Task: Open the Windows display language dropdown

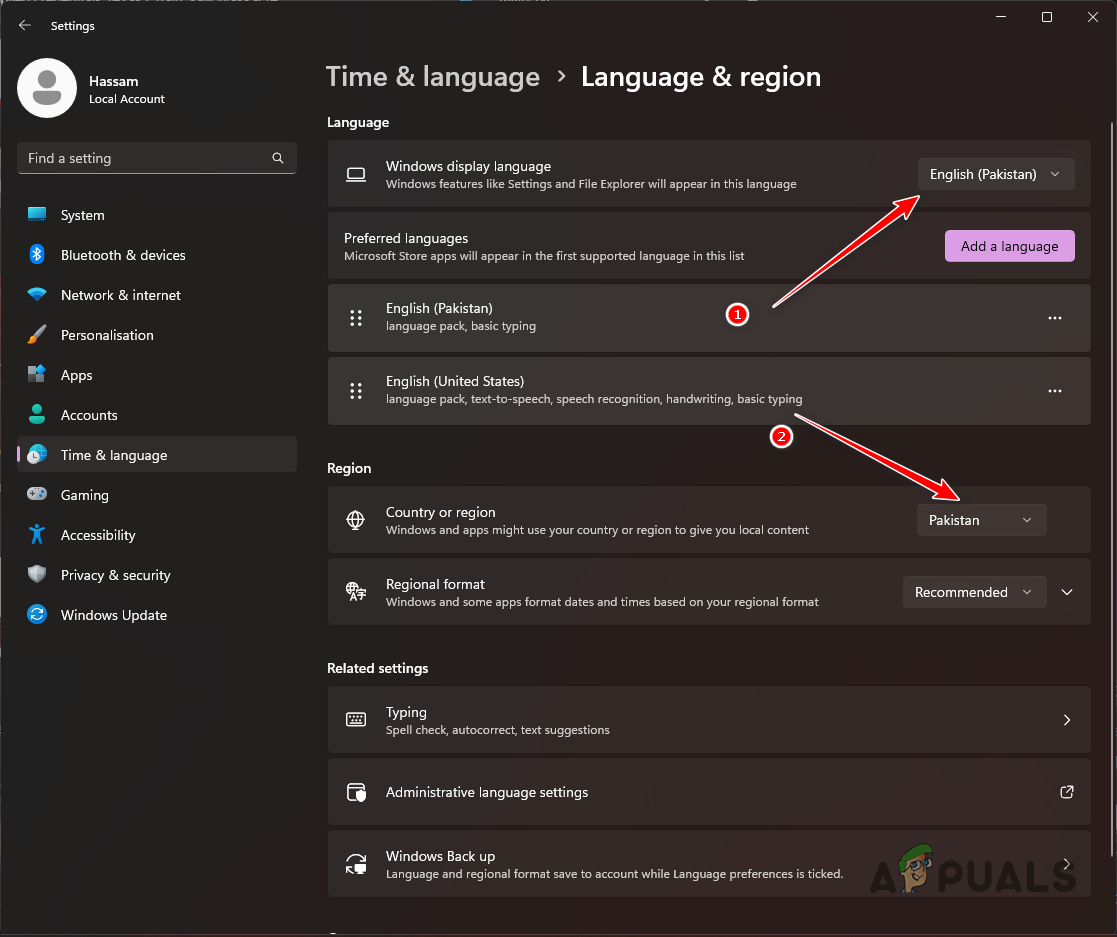Action: click(x=995, y=173)
